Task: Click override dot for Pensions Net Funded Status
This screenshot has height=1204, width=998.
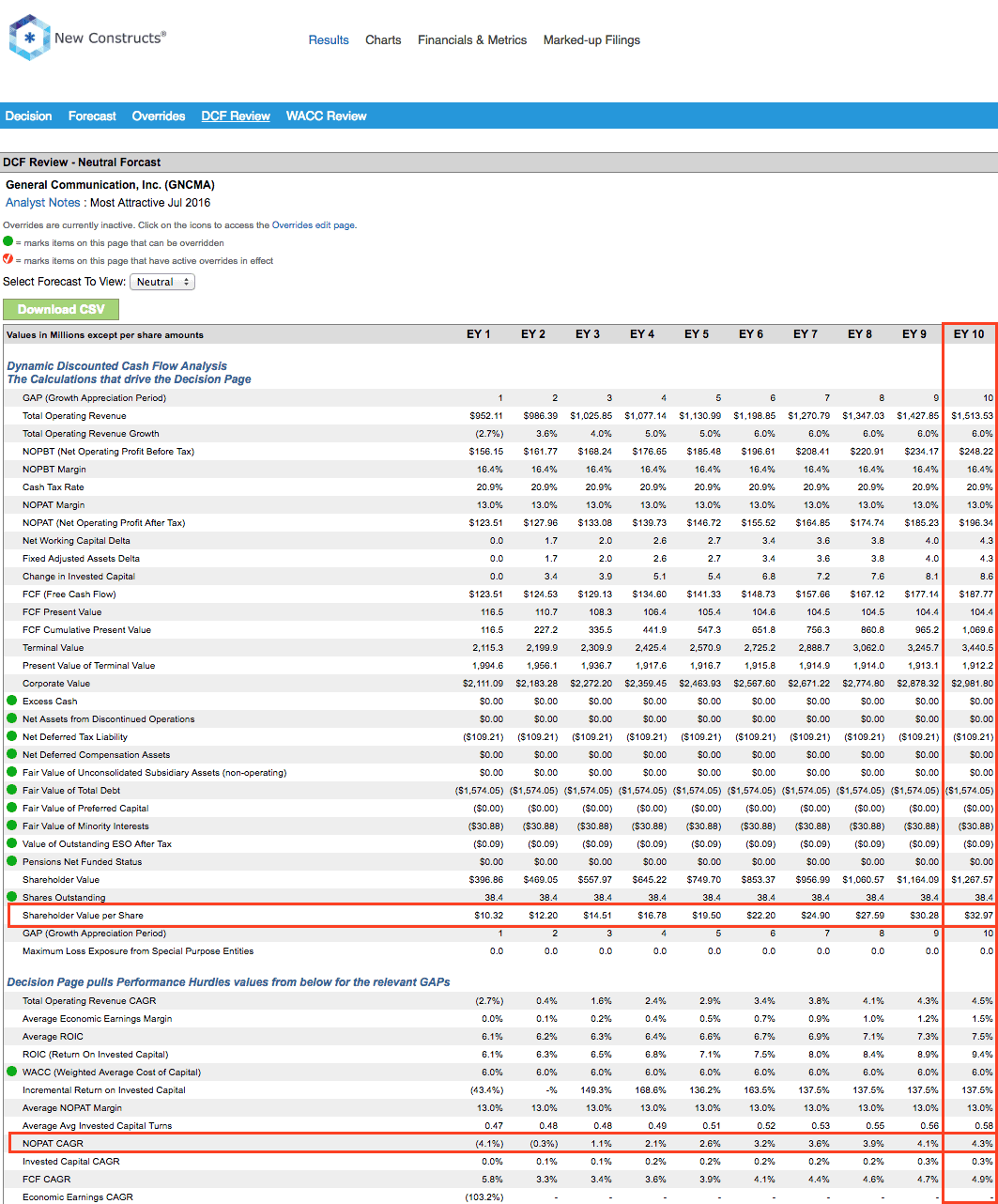Action: (11, 861)
